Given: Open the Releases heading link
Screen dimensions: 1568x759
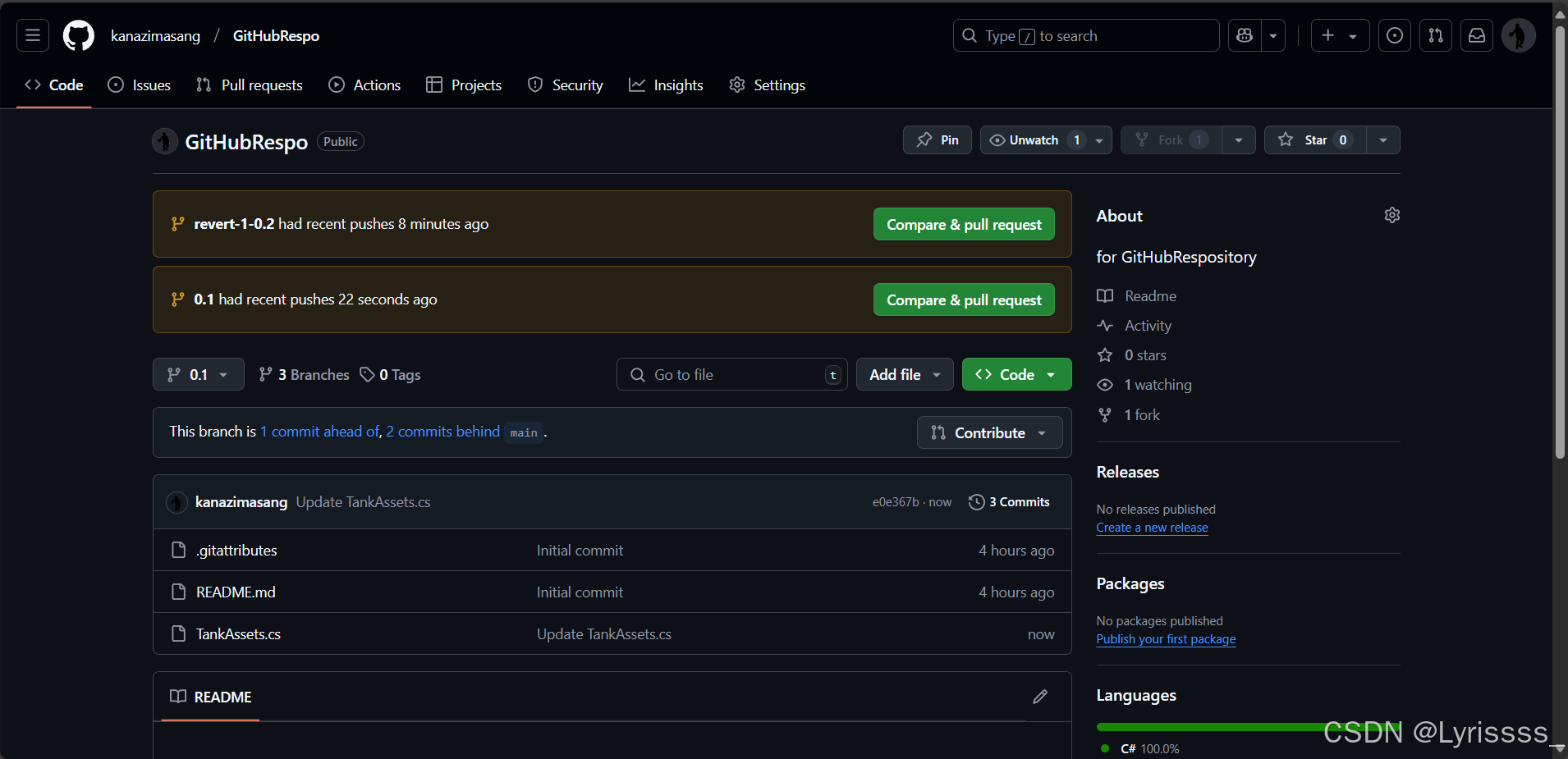Looking at the screenshot, I should click(1127, 473).
